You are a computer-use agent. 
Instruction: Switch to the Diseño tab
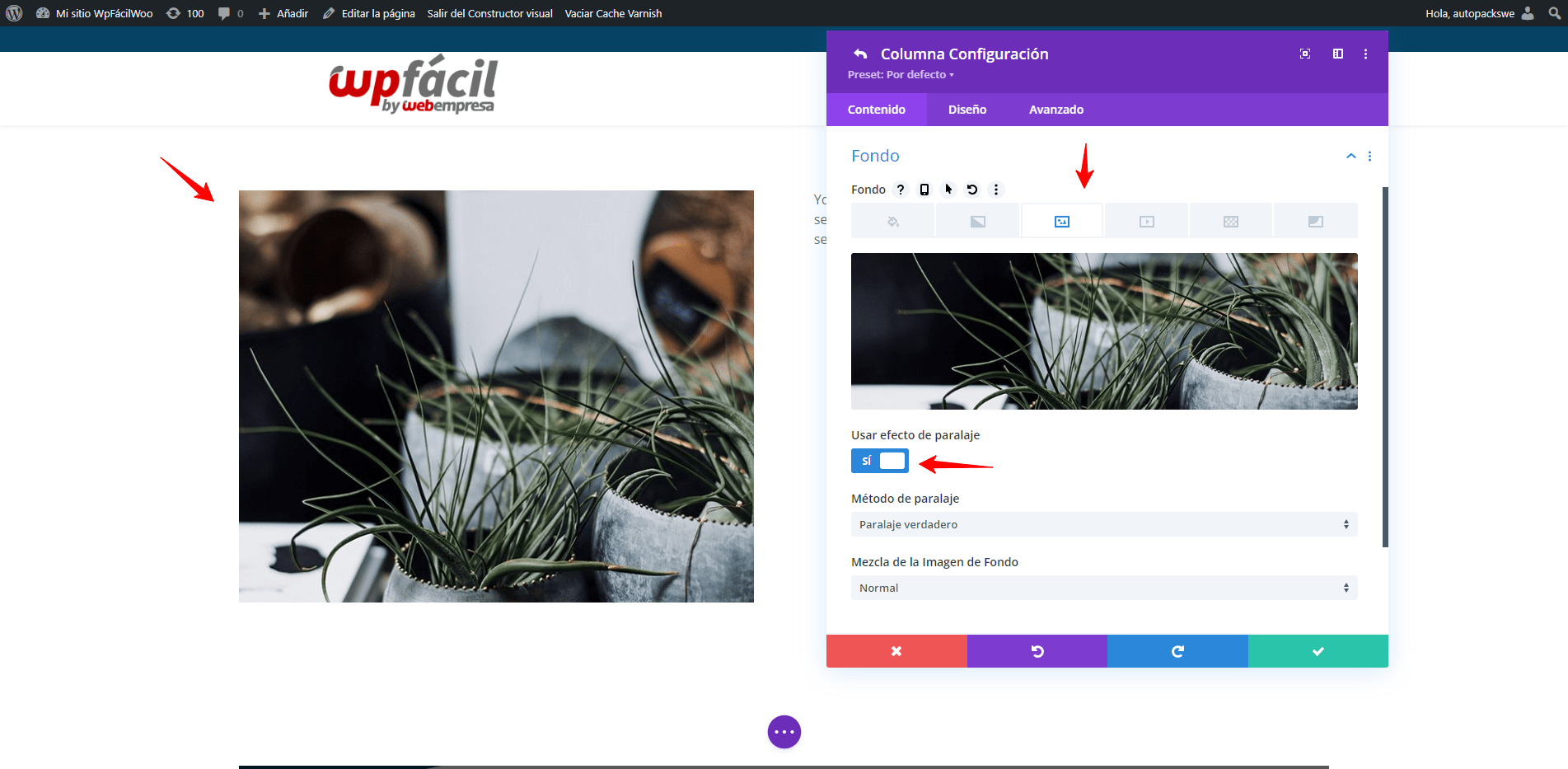(967, 110)
